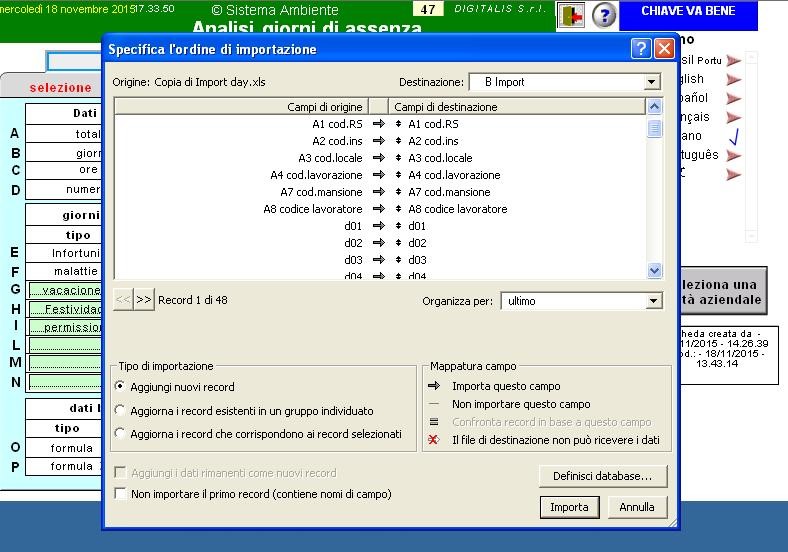Image resolution: width=788 pixels, height=552 pixels.
Task: Click the reorder handle beside destination A3 cod.locale
Action: (x=399, y=158)
